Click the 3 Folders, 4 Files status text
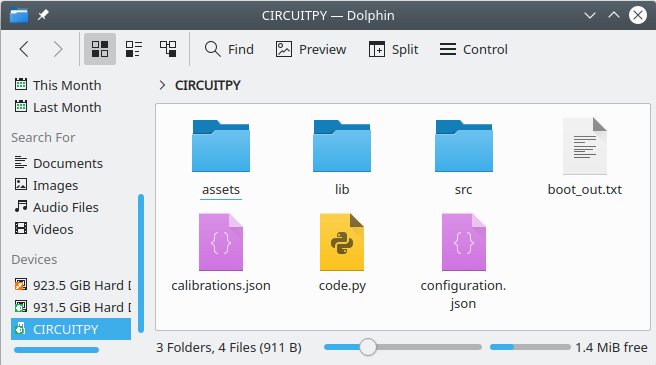 tap(229, 347)
